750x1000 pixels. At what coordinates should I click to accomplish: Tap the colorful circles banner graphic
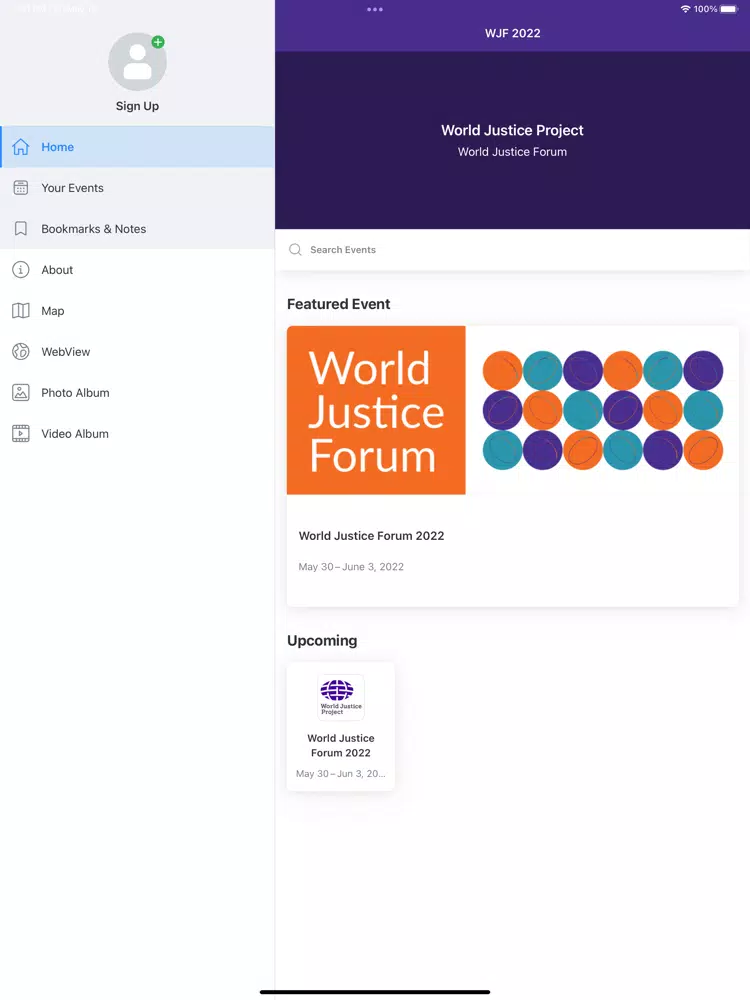(x=603, y=410)
